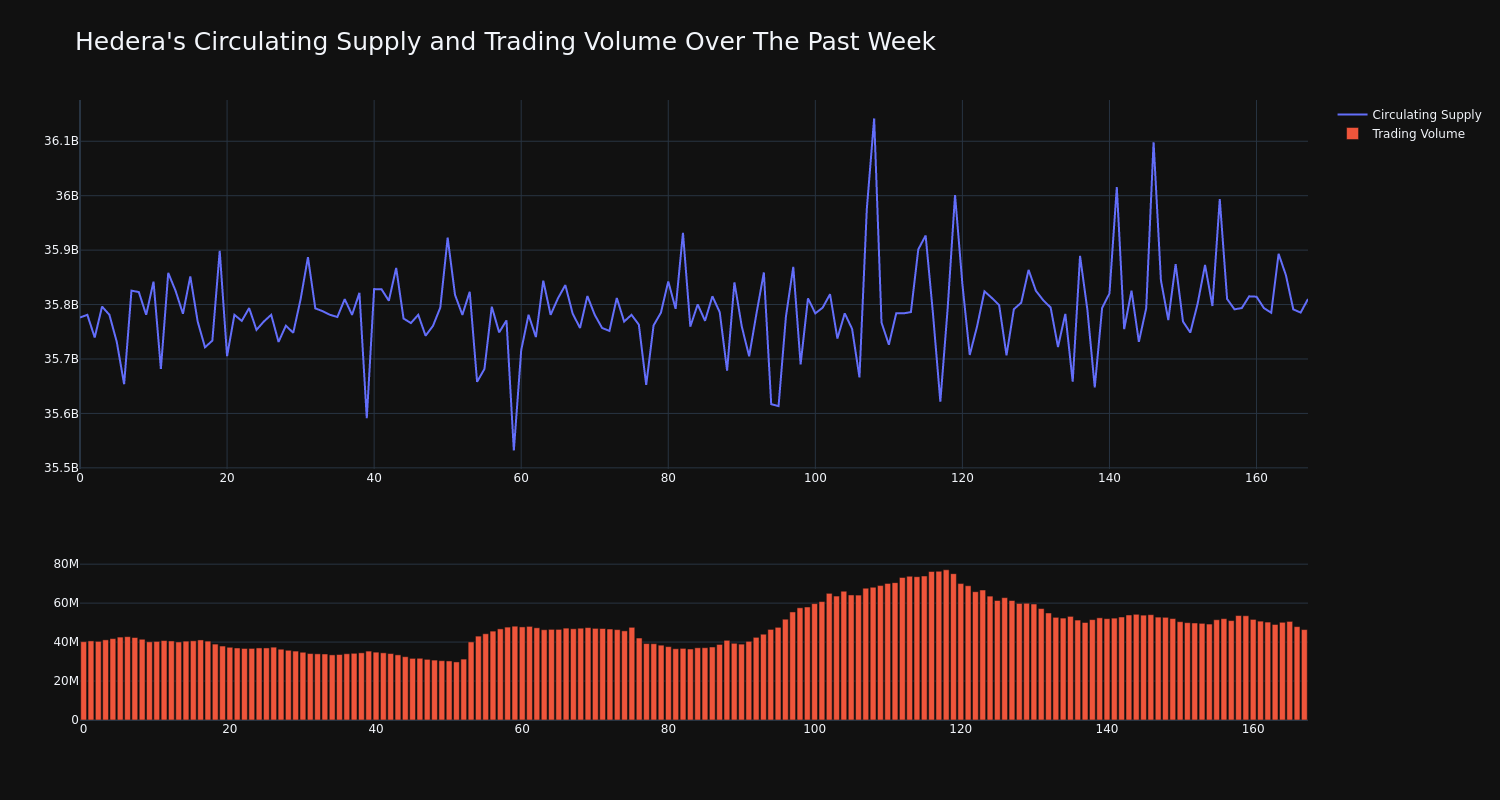1500x800 pixels.
Task: Toggle the Circulating Supply legend entry
Action: click(1409, 115)
